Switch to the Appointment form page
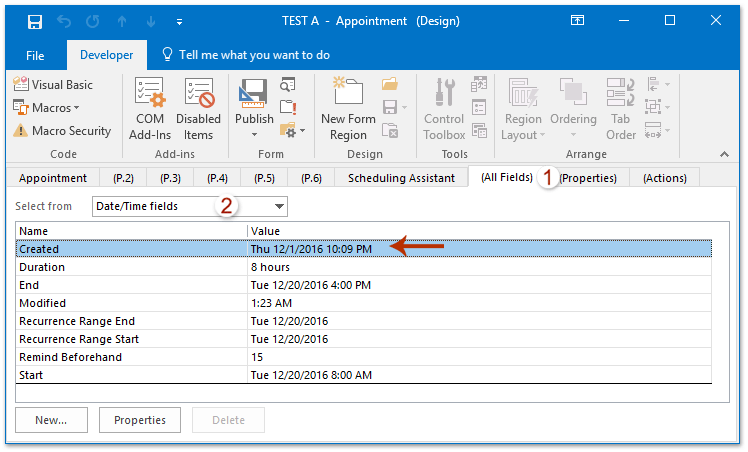The height and width of the screenshot is (452, 748). (x=53, y=178)
